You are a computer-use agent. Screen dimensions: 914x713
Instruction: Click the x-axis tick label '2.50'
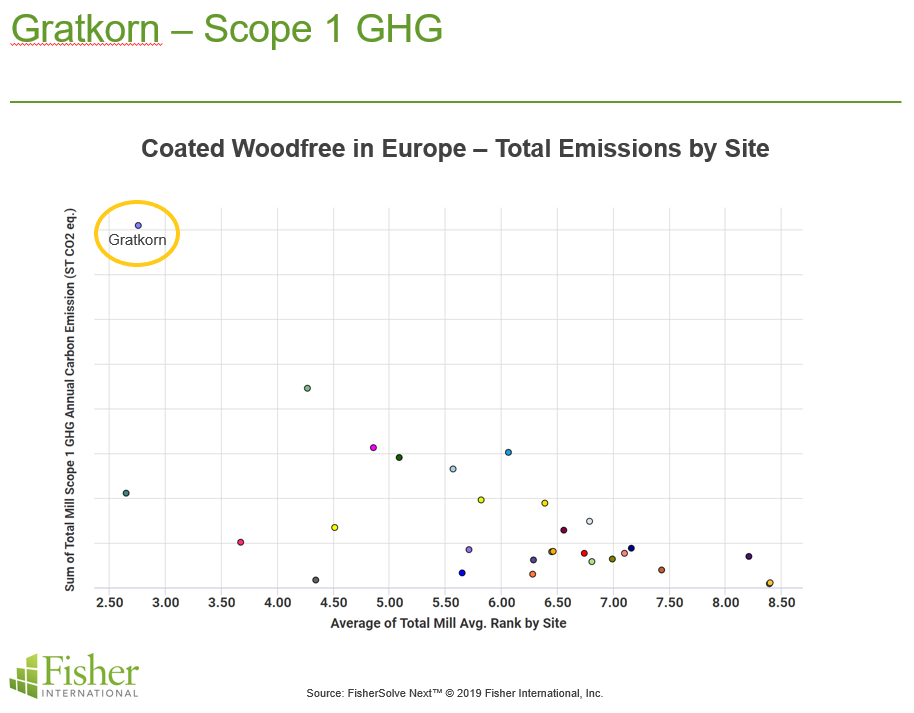pyautogui.click(x=109, y=603)
